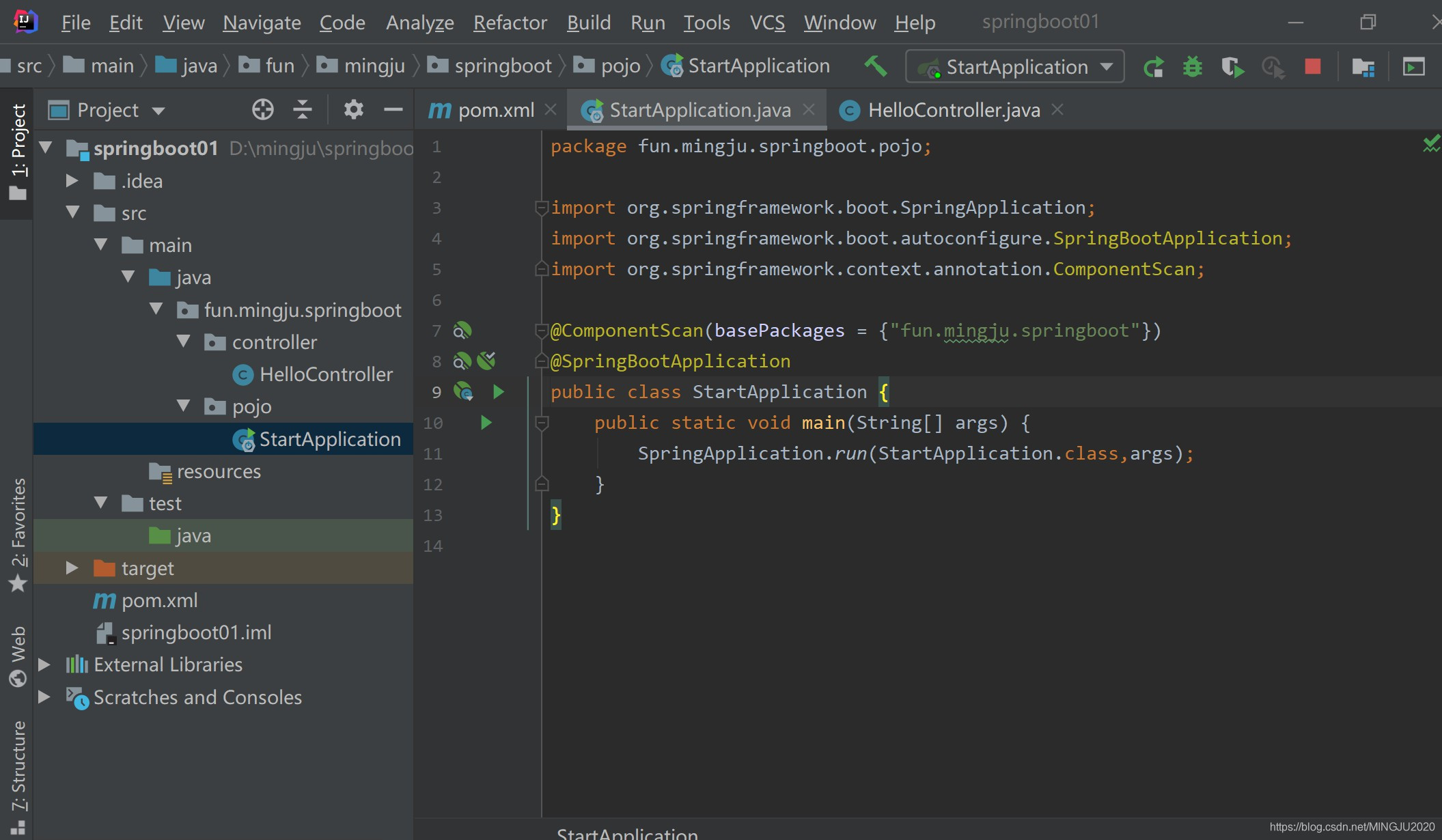Open the VCS menu
The image size is (1442, 840).
767,23
